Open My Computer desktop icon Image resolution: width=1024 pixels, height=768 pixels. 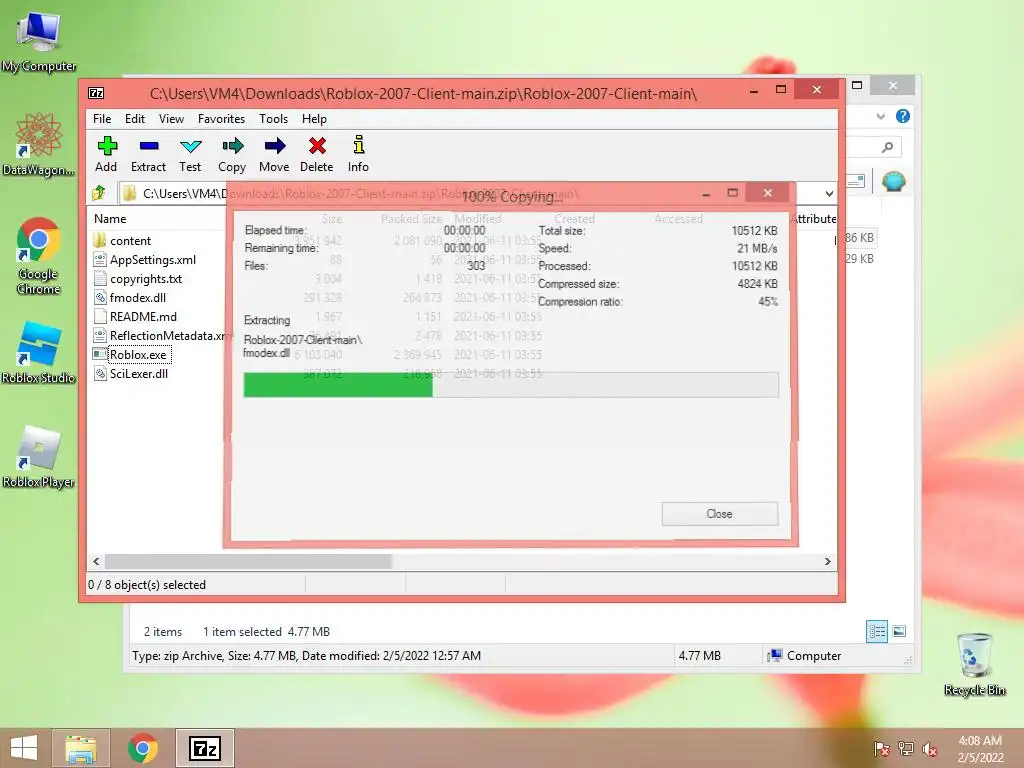coord(39,40)
